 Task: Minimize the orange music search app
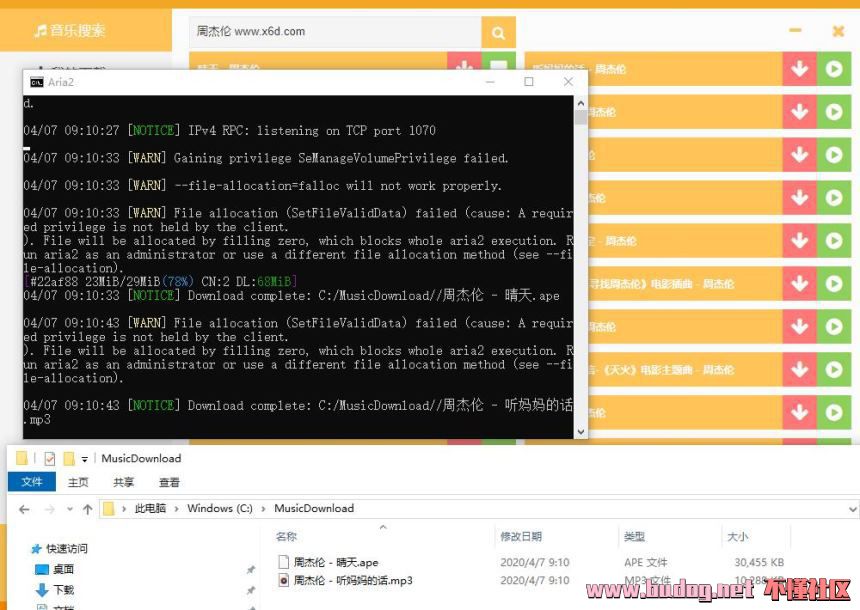[795, 31]
